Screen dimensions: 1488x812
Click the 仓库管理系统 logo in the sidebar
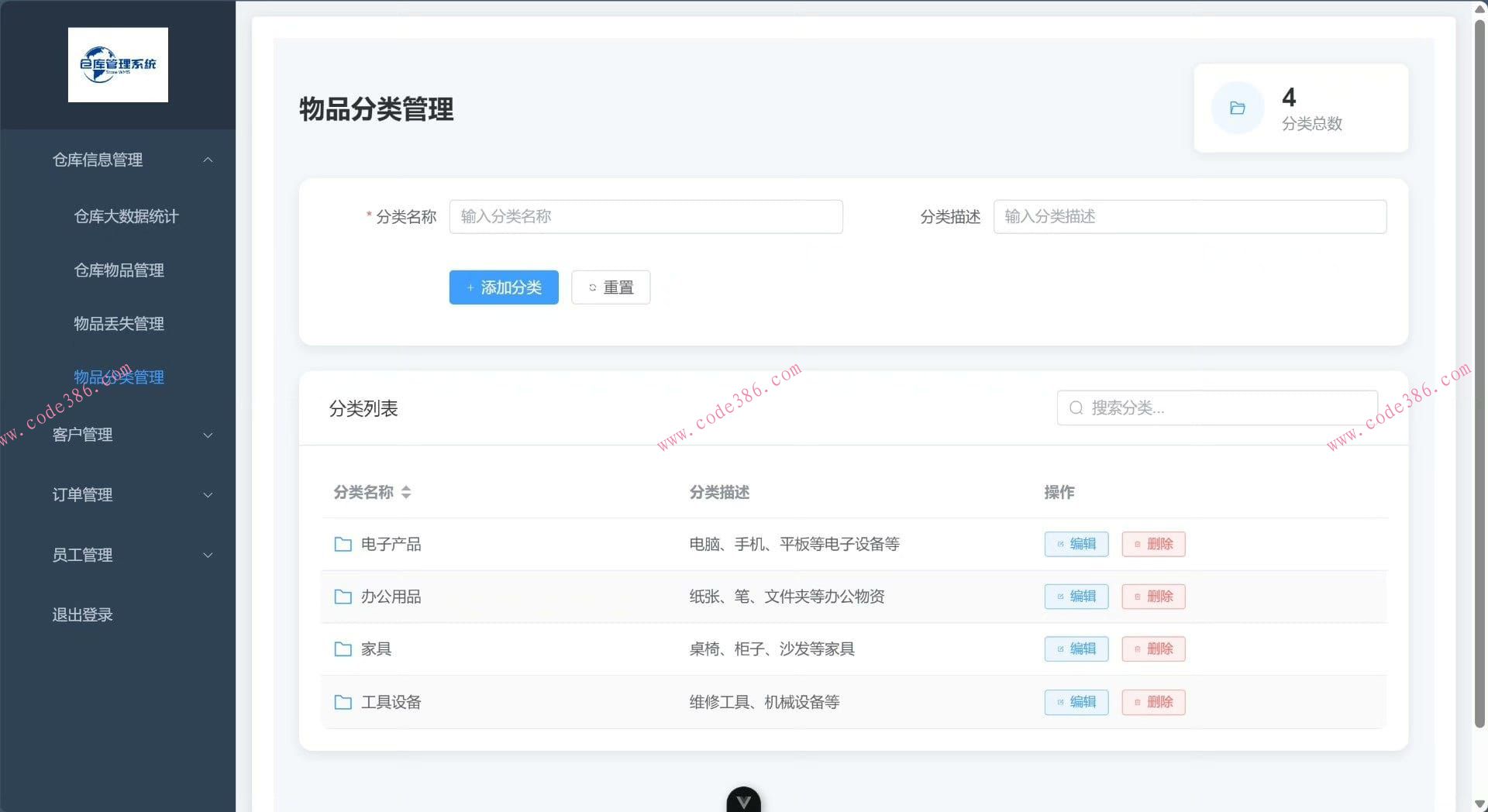[x=118, y=64]
